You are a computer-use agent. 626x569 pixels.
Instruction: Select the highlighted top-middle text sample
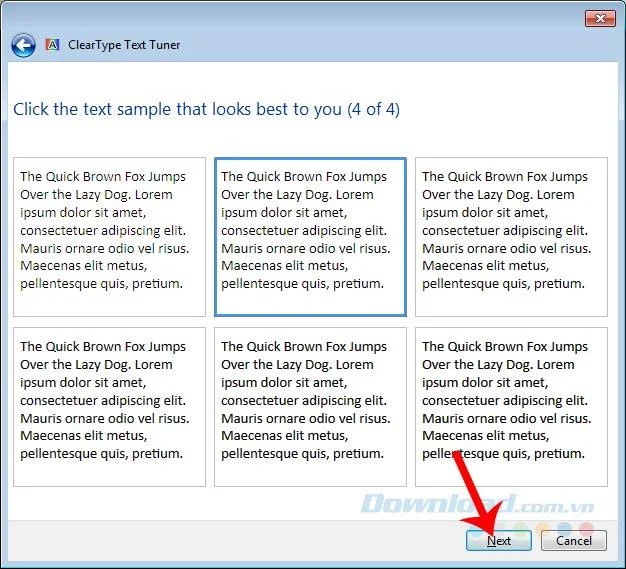click(x=310, y=236)
